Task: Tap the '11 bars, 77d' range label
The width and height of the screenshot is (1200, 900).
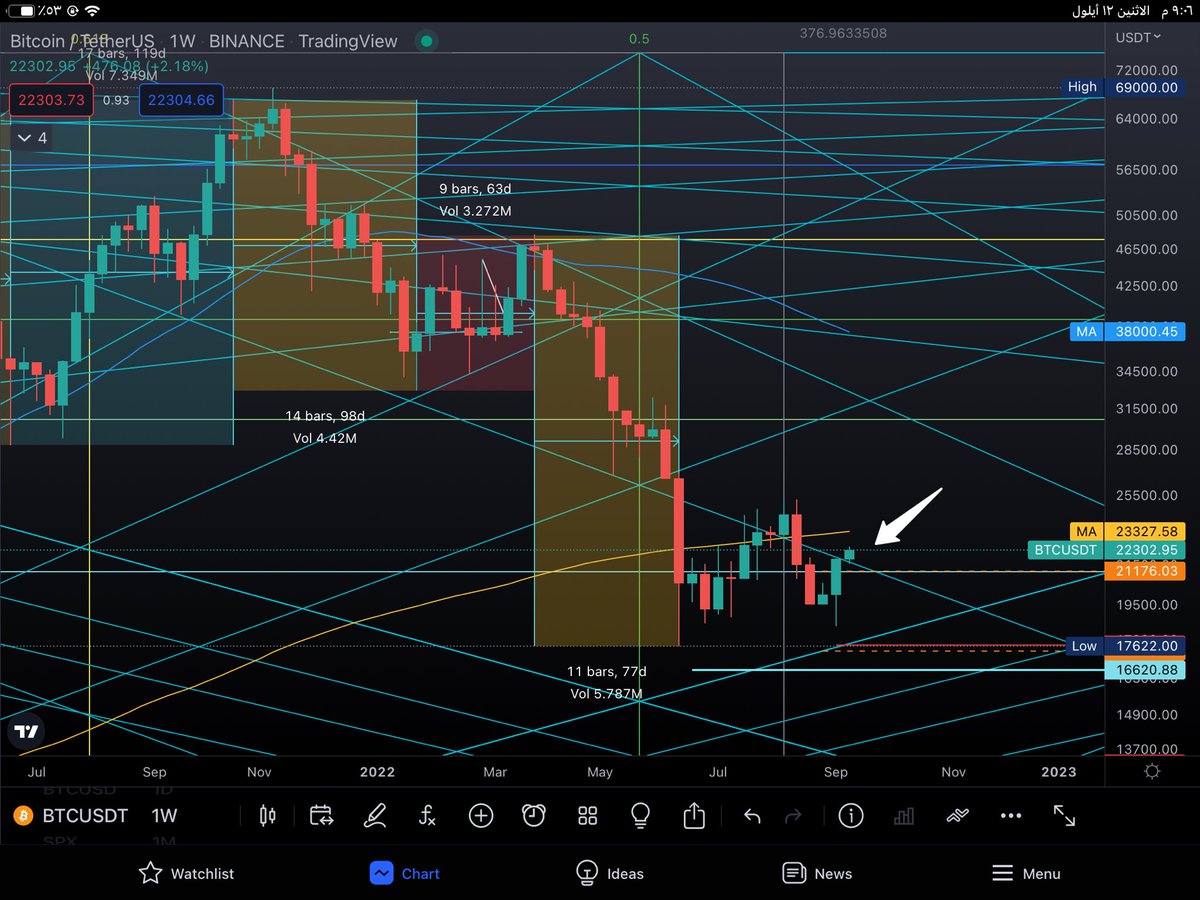Action: (607, 671)
